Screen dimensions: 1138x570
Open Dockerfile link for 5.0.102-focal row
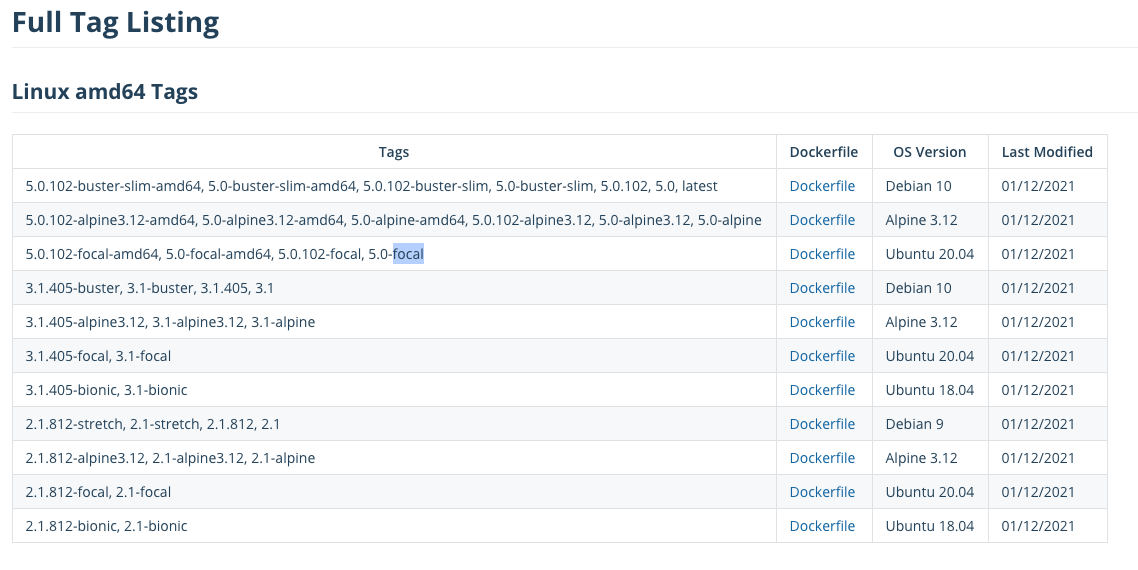click(x=822, y=254)
